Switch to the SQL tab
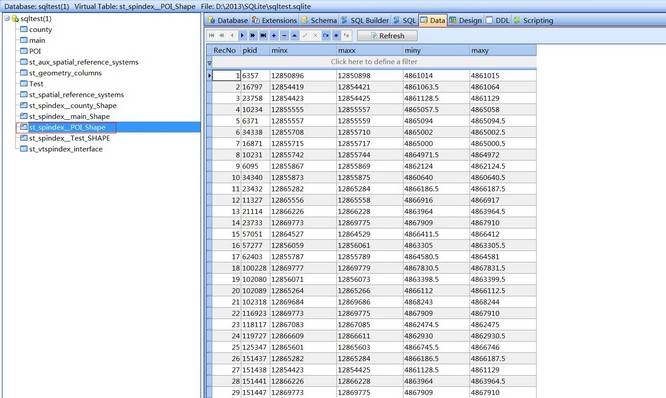The height and width of the screenshot is (398, 666). (404, 20)
